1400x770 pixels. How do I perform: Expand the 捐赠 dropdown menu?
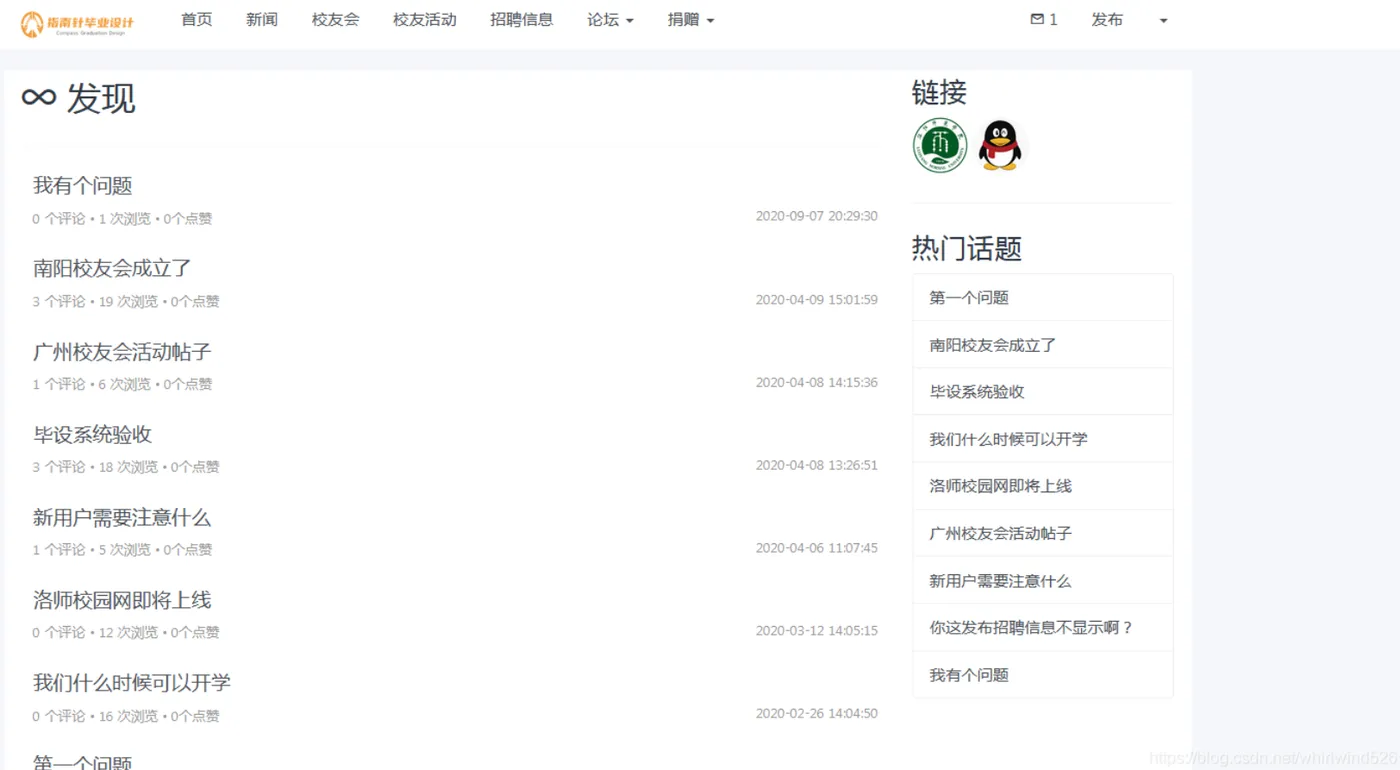691,20
